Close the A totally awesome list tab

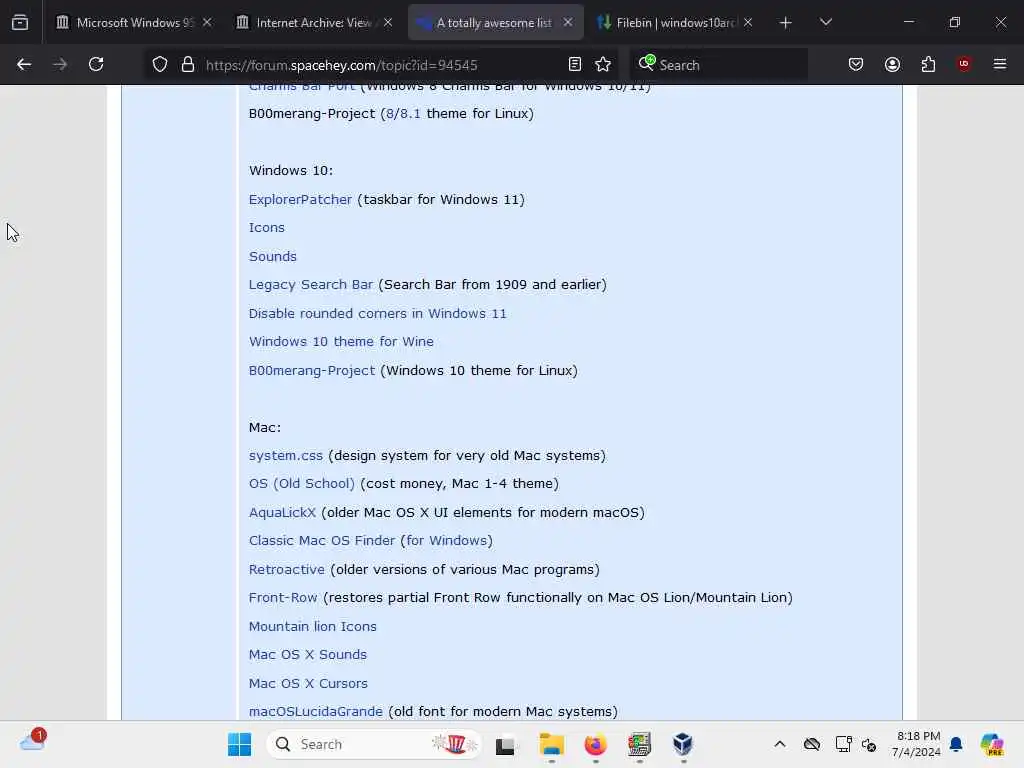[568, 22]
